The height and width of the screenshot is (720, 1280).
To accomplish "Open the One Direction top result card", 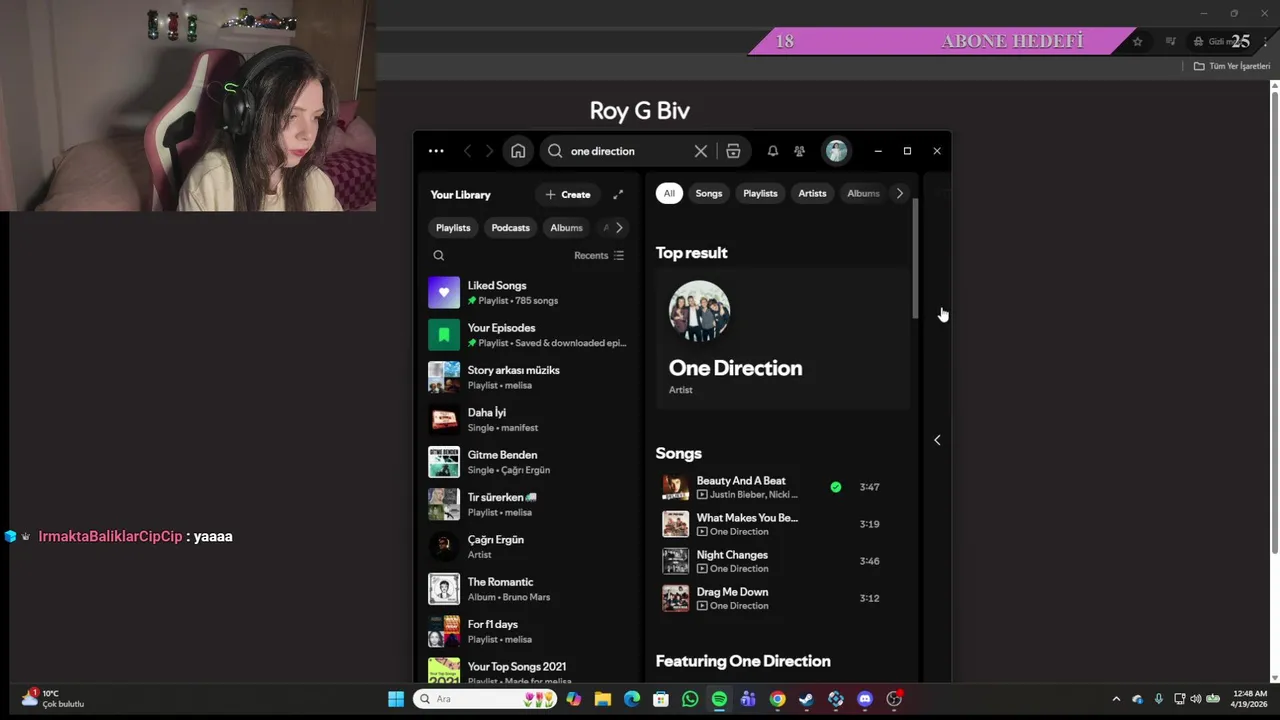I will (783, 338).
